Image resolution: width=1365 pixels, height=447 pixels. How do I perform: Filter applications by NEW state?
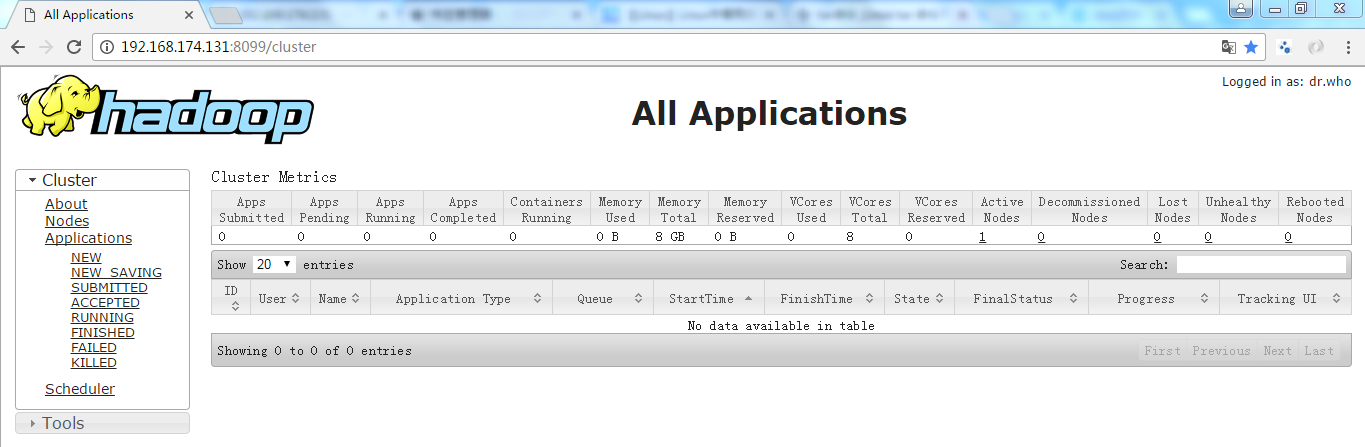point(86,257)
